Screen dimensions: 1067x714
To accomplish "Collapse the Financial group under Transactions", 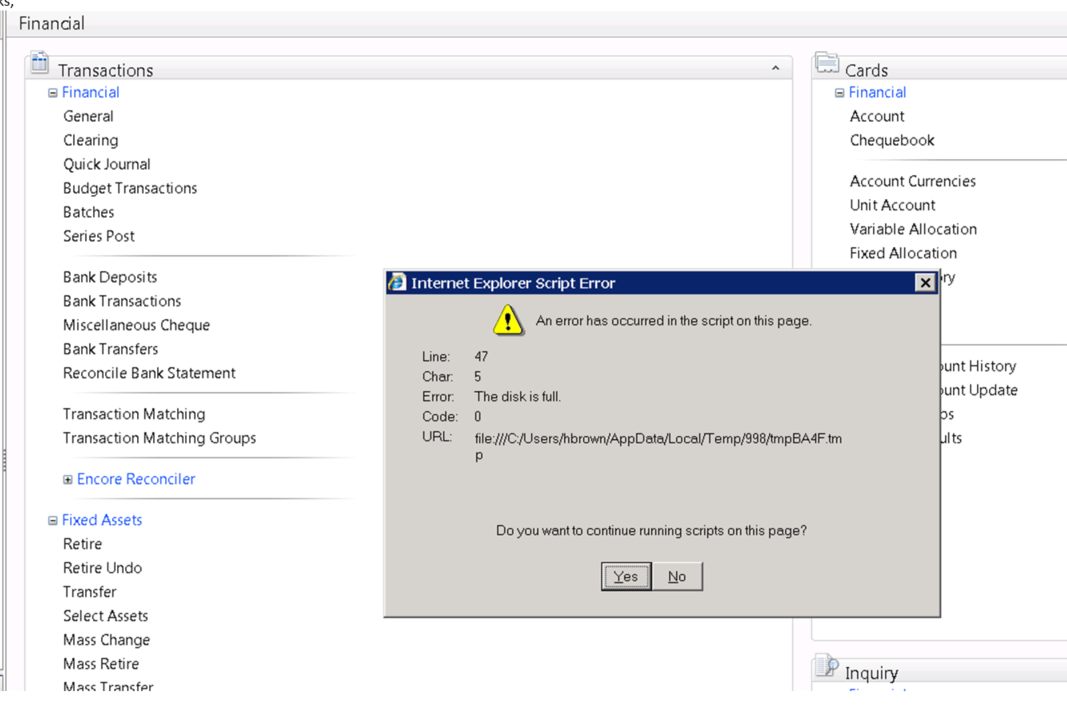I will tap(53, 93).
